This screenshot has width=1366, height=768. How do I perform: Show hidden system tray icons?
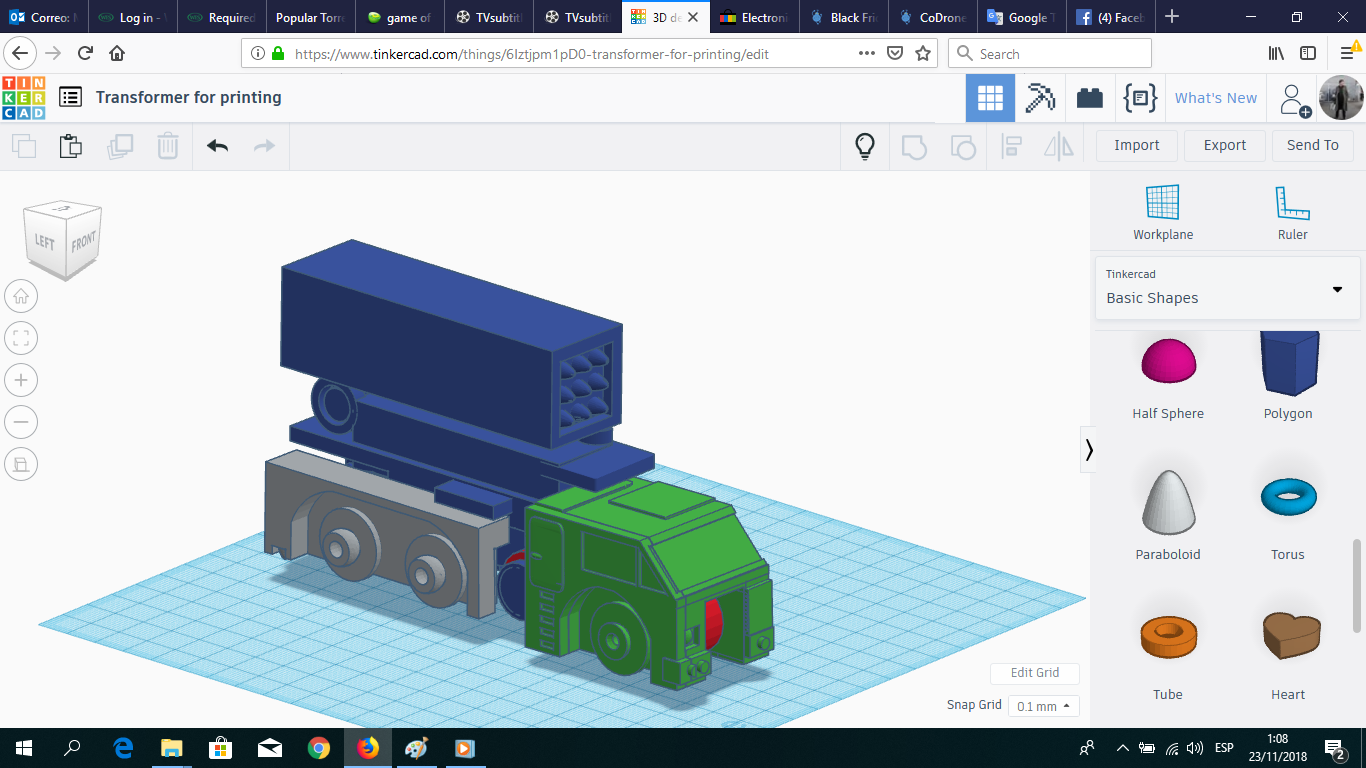click(1122, 748)
